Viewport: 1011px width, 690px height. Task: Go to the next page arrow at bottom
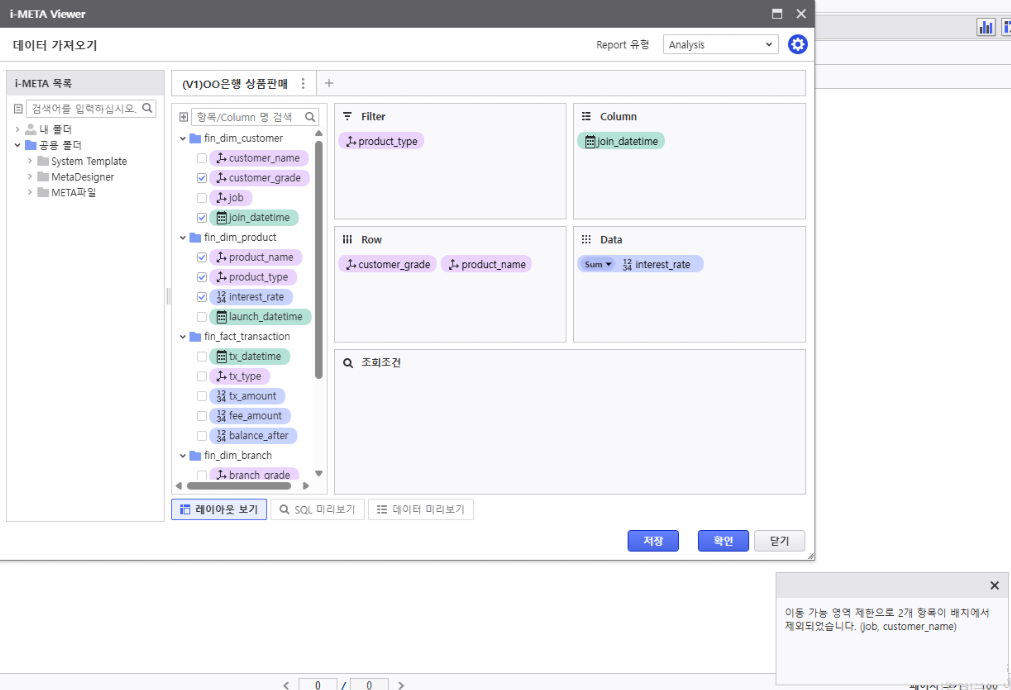(x=401, y=685)
